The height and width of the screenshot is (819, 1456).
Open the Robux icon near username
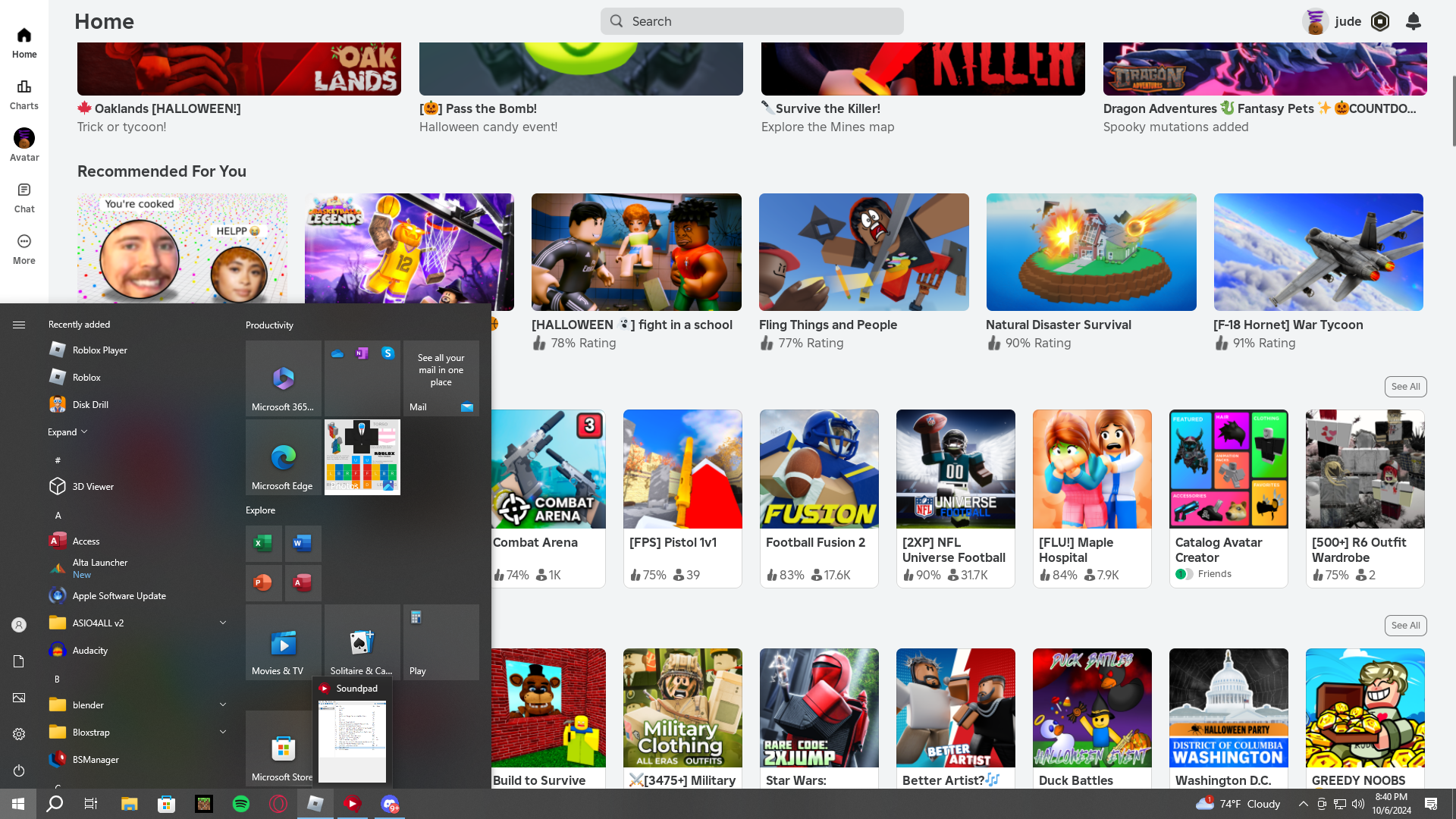1380,21
